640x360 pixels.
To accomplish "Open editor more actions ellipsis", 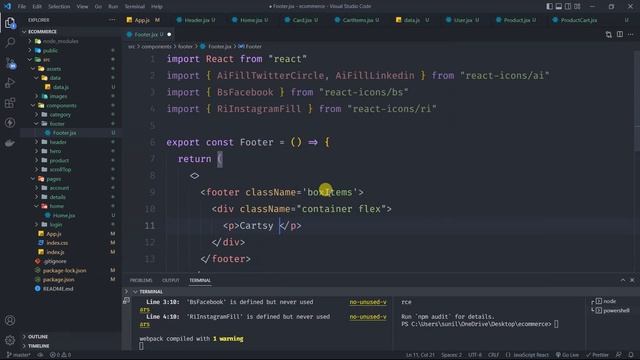I will [x=631, y=34].
